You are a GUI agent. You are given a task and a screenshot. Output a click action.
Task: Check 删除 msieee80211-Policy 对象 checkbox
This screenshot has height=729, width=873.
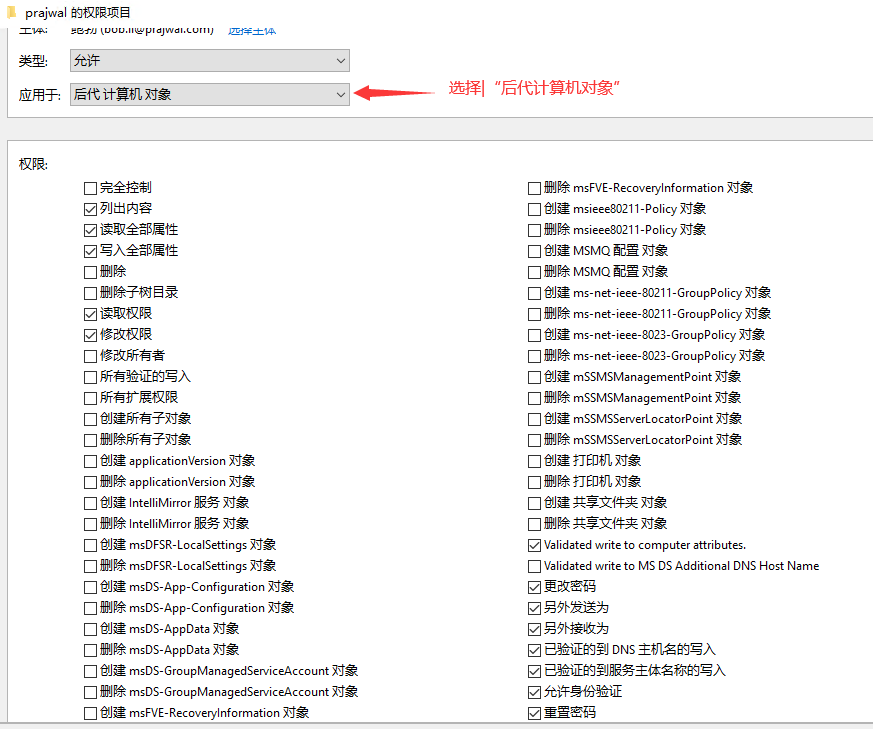click(x=534, y=230)
